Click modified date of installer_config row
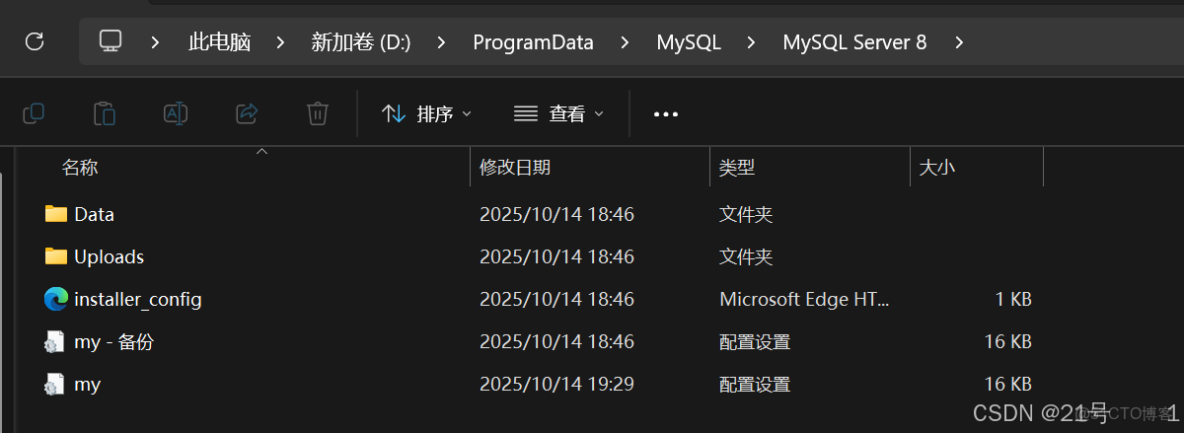The image size is (1184, 433). [557, 300]
